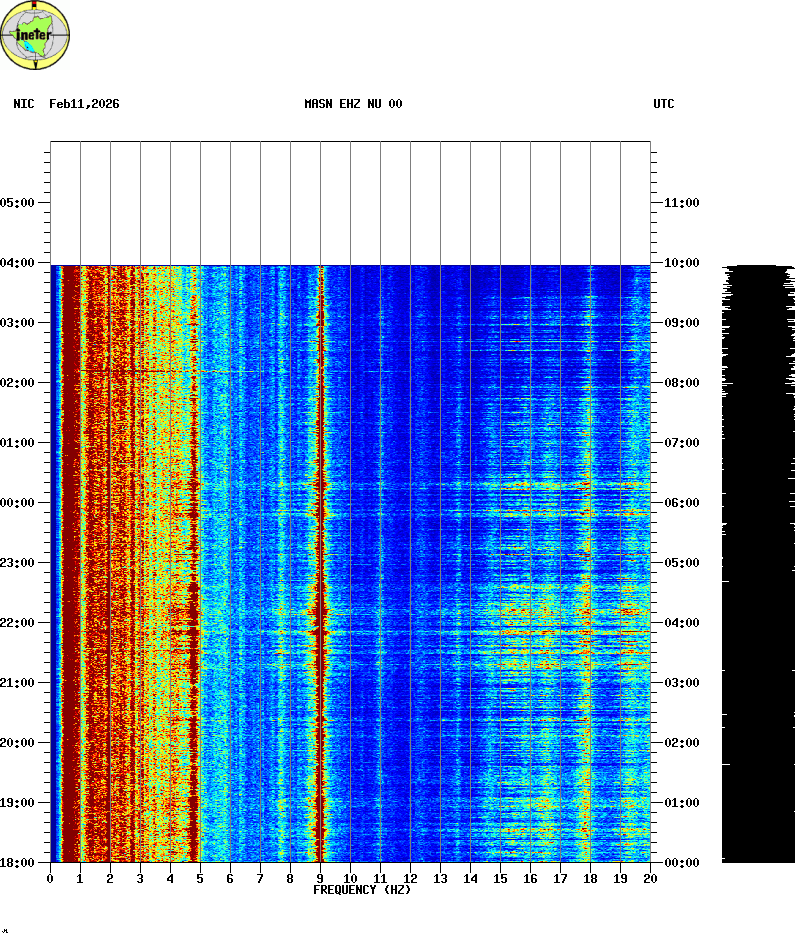
Task: Click the black amplitude bar on right
Action: coord(758,600)
